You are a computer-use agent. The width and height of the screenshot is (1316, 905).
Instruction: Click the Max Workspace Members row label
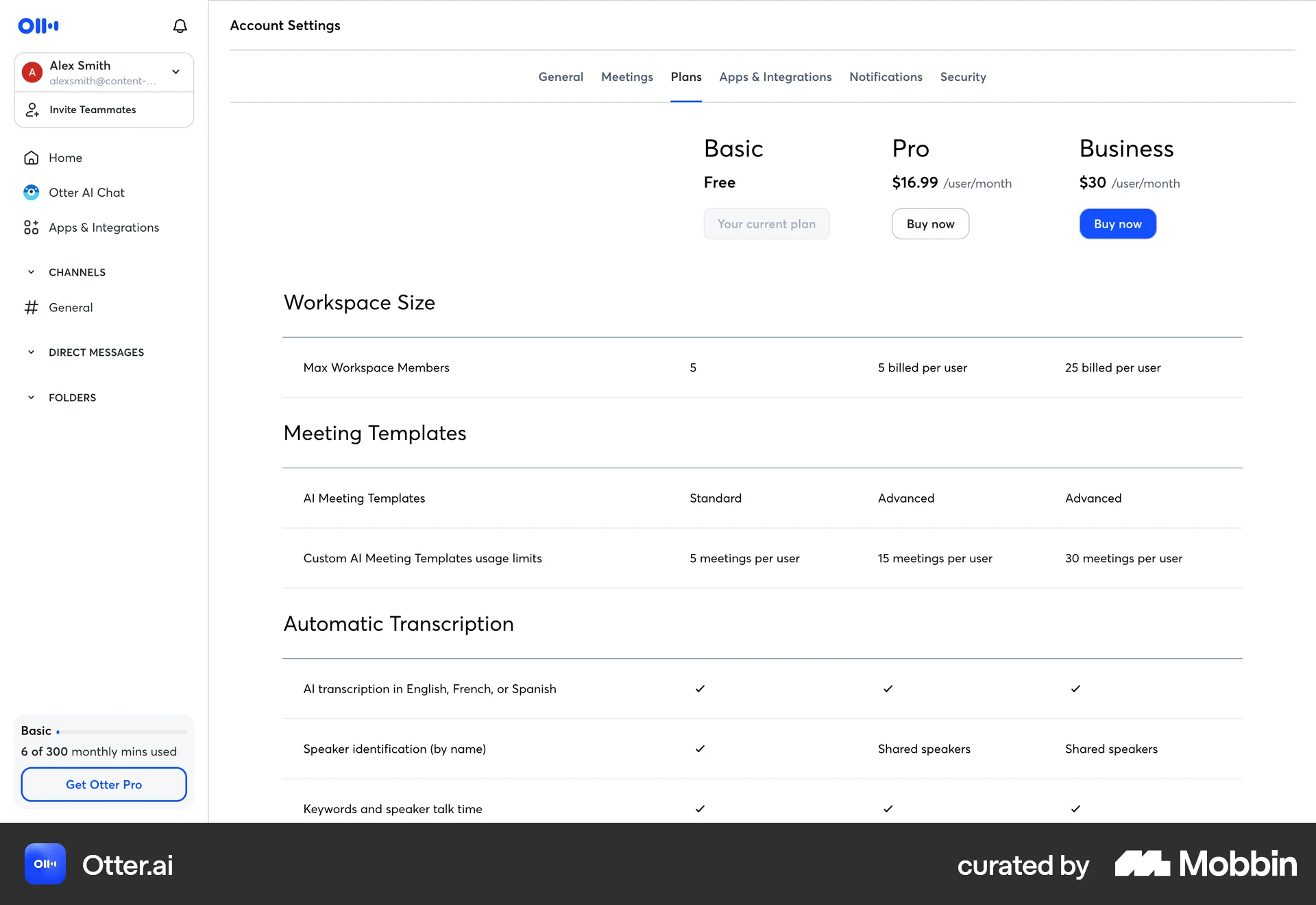tap(376, 367)
